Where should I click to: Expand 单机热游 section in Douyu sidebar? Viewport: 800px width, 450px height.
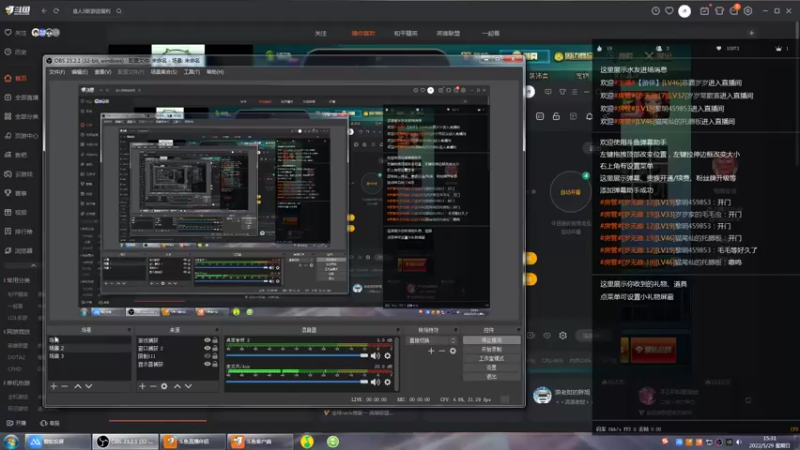tap(17, 383)
